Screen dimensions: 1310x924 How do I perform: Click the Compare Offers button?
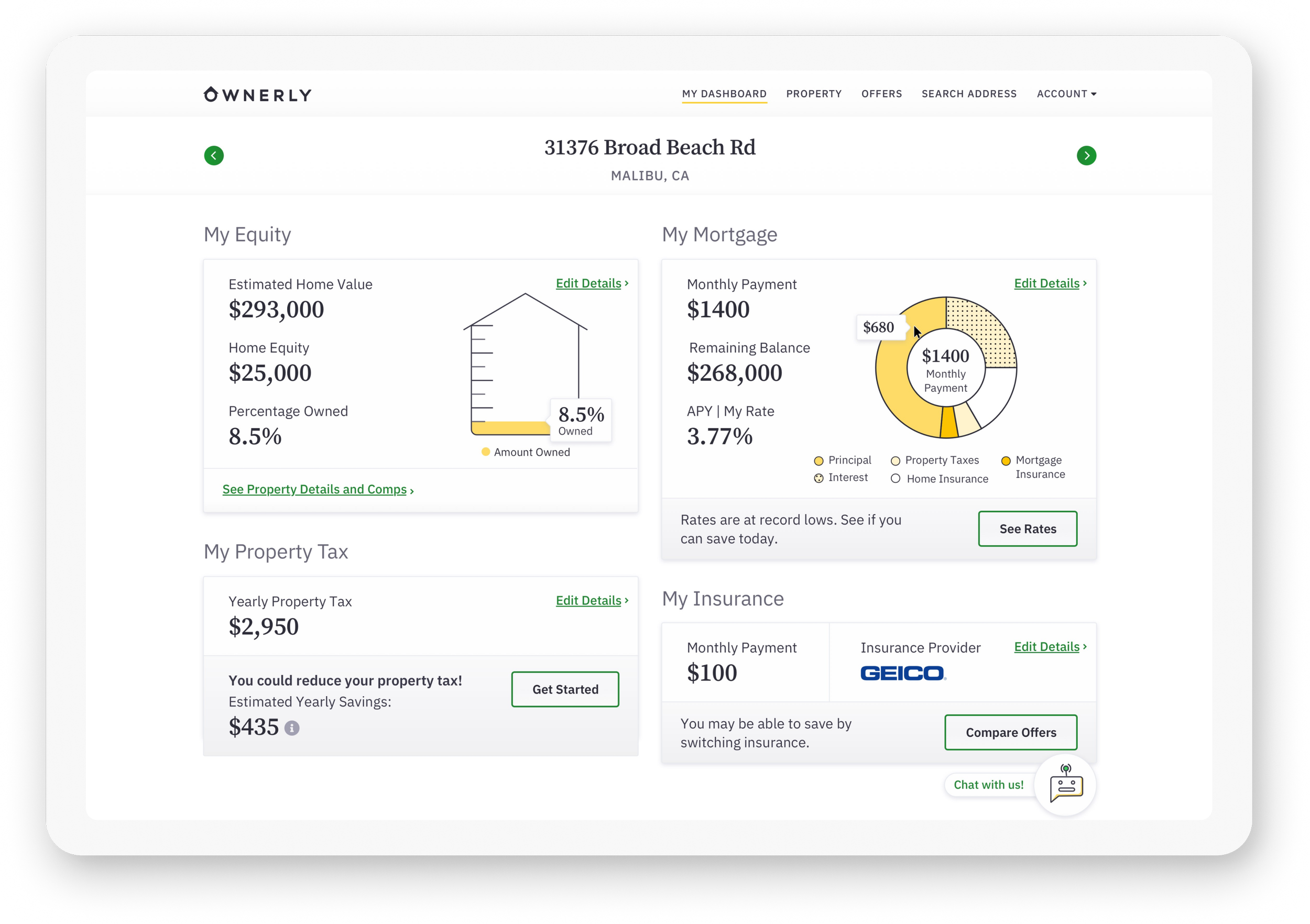tap(1010, 732)
